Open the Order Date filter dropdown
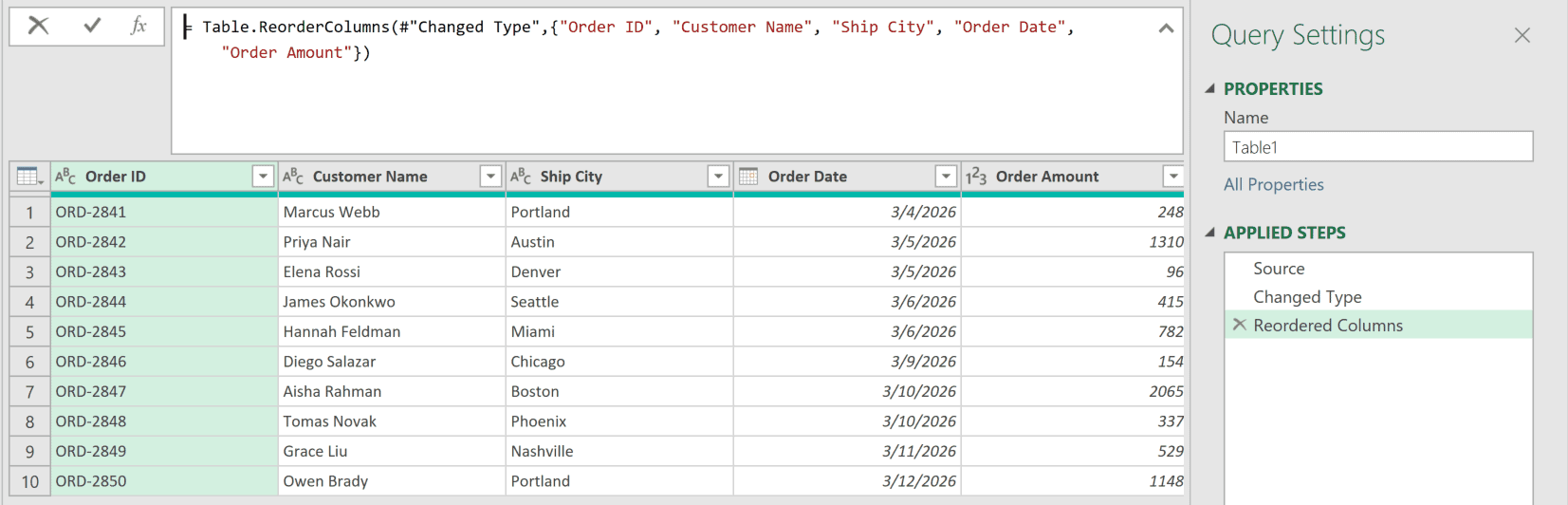 (x=946, y=177)
